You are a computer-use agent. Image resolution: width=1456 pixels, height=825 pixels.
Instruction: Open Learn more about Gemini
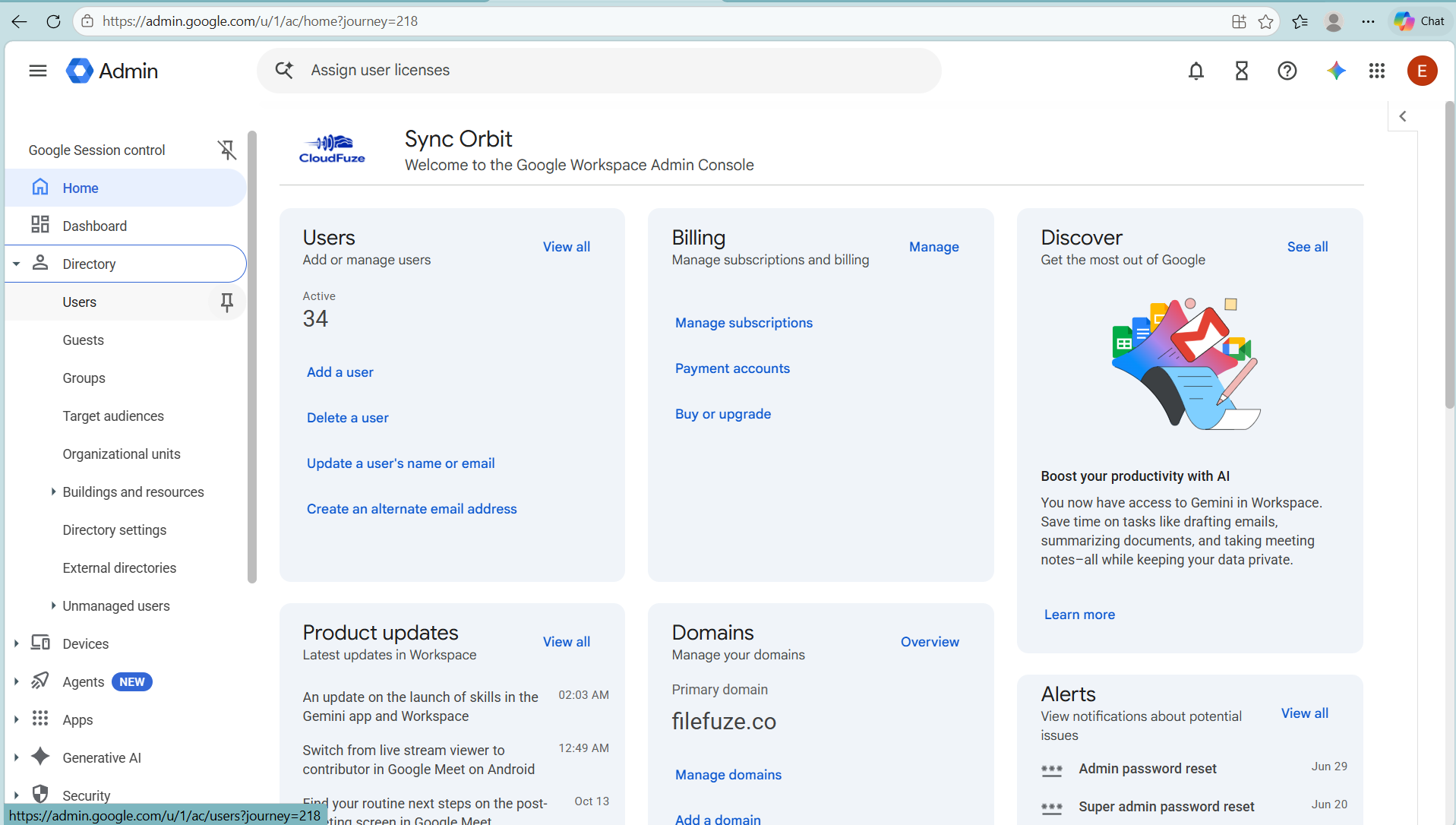pyautogui.click(x=1079, y=615)
